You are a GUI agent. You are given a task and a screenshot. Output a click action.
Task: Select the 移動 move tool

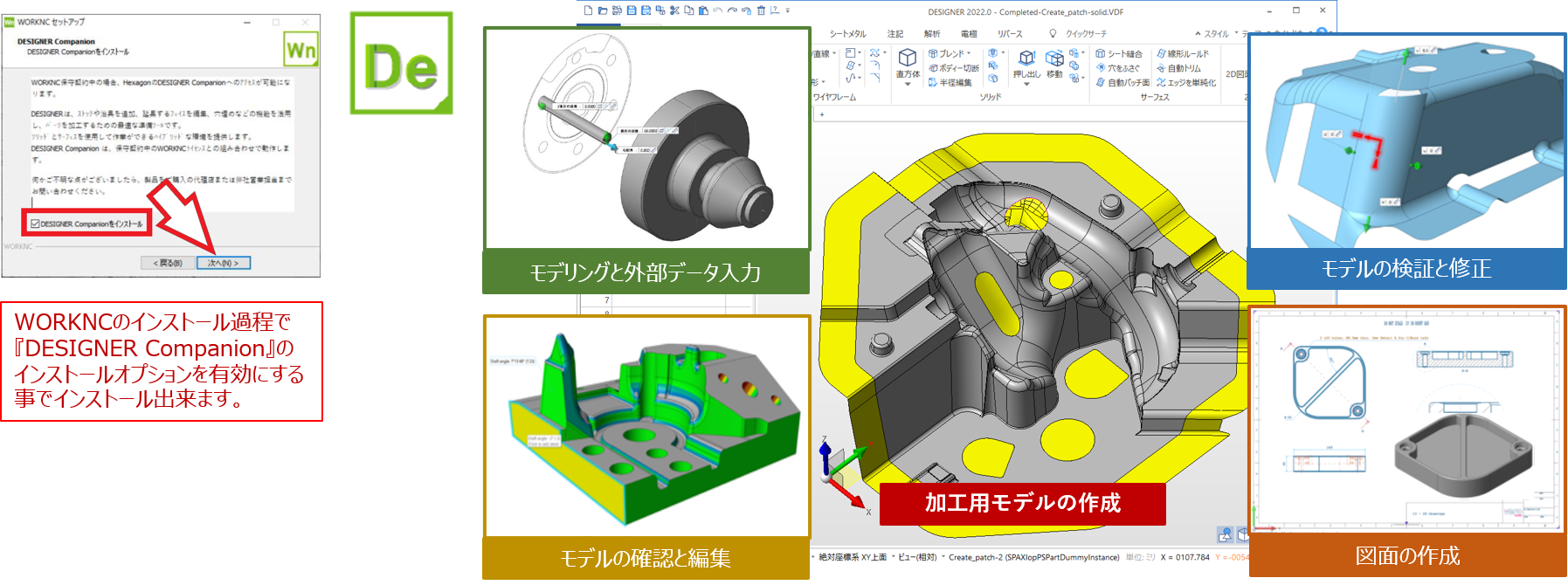1054,63
